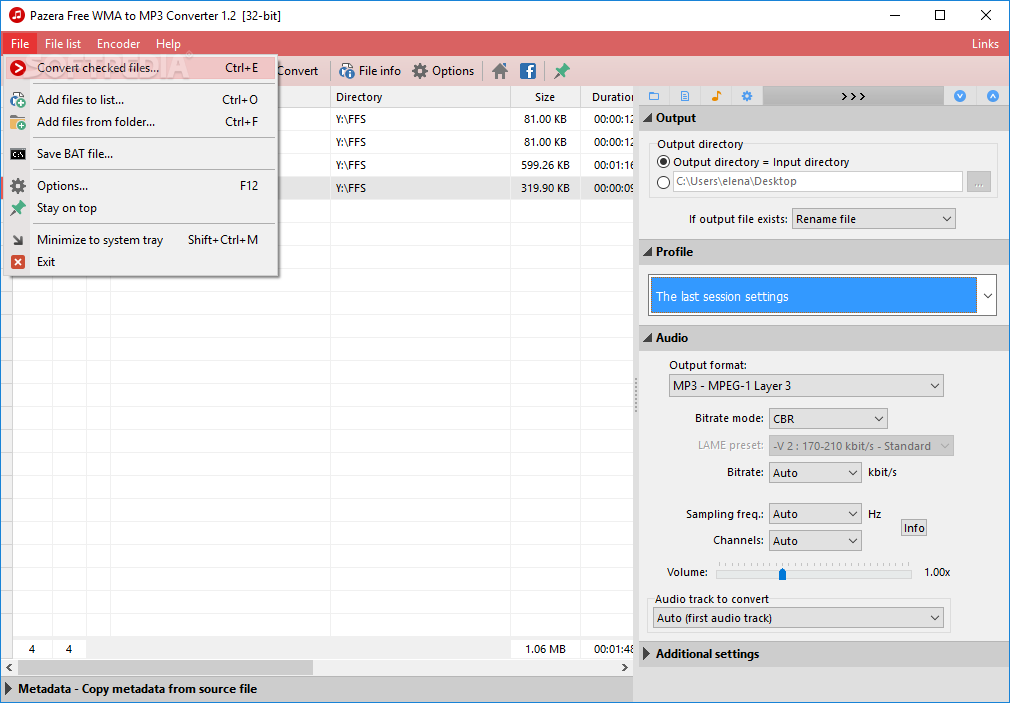Click the expand all up-arrow circle icon
The height and width of the screenshot is (703, 1010).
coord(993,96)
